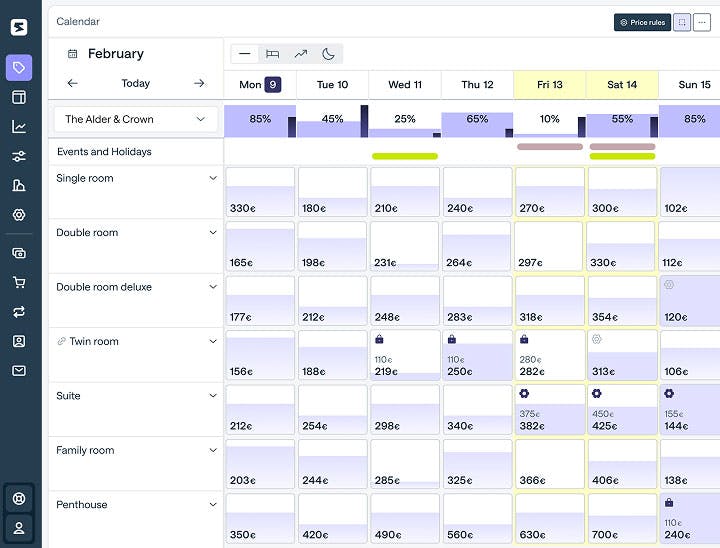Image resolution: width=720 pixels, height=548 pixels.
Task: Click the green event bar on Sat 14
Action: tap(622, 156)
